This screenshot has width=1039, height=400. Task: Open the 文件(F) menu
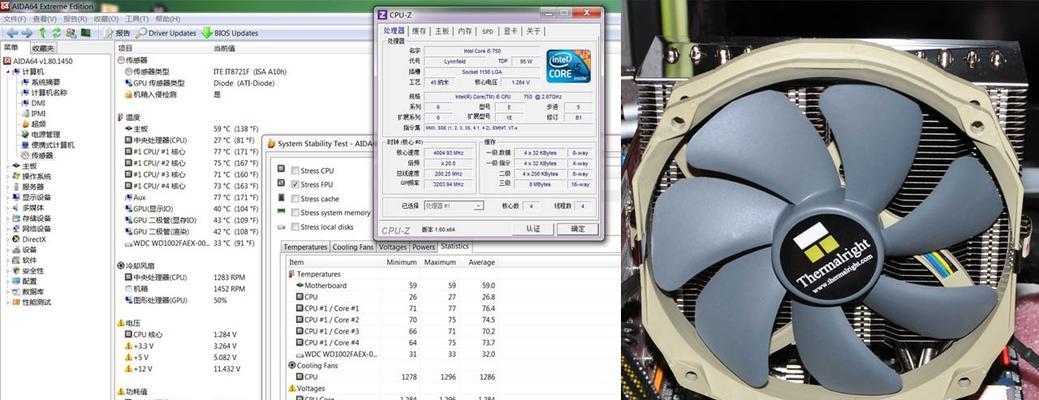click(14, 19)
